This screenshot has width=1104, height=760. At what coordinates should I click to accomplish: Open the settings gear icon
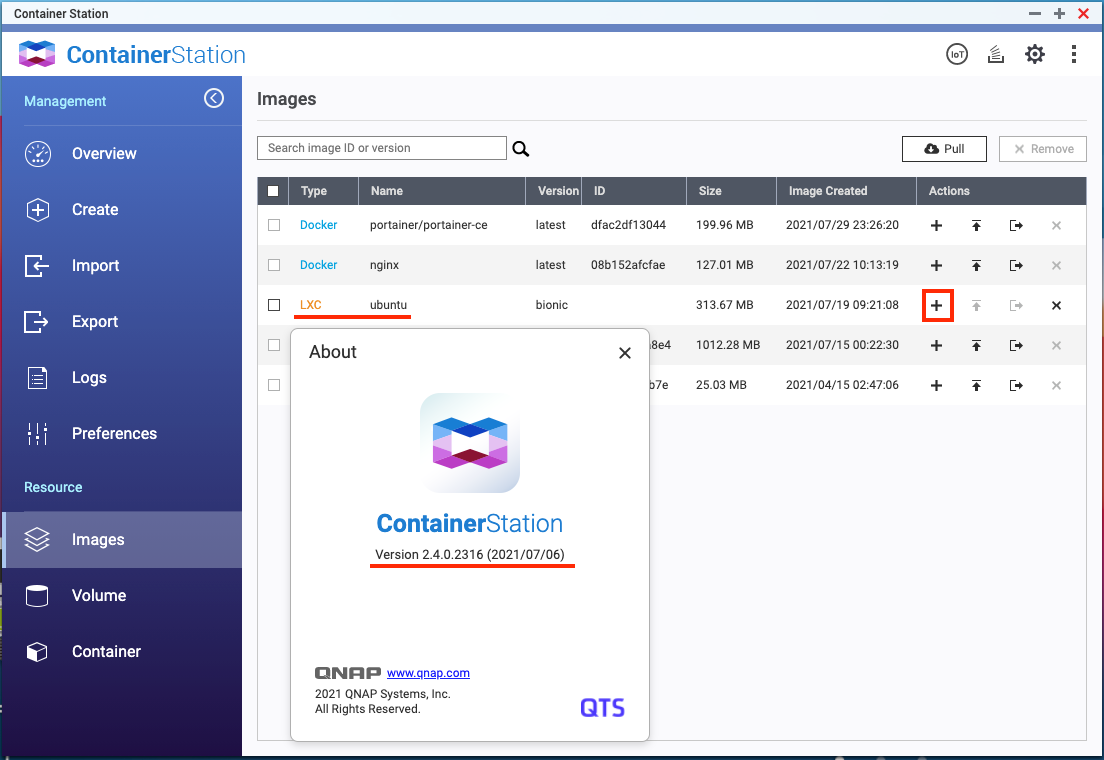click(1034, 54)
